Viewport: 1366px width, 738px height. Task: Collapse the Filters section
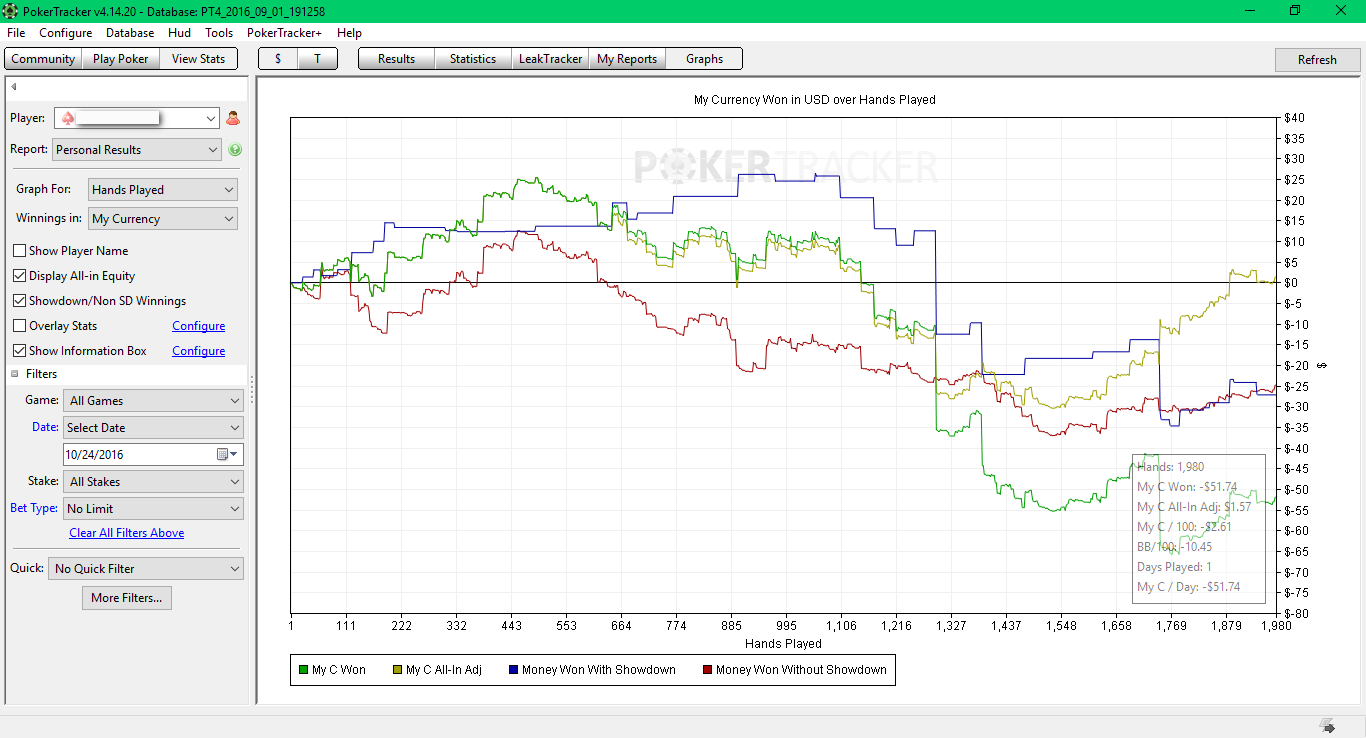pyautogui.click(x=15, y=374)
